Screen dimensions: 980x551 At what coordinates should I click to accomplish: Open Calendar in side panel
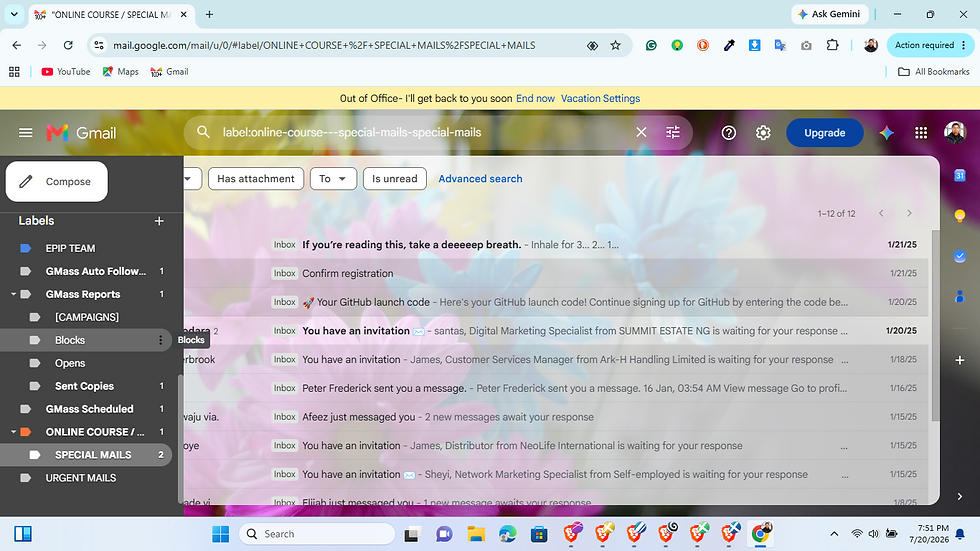(x=960, y=176)
